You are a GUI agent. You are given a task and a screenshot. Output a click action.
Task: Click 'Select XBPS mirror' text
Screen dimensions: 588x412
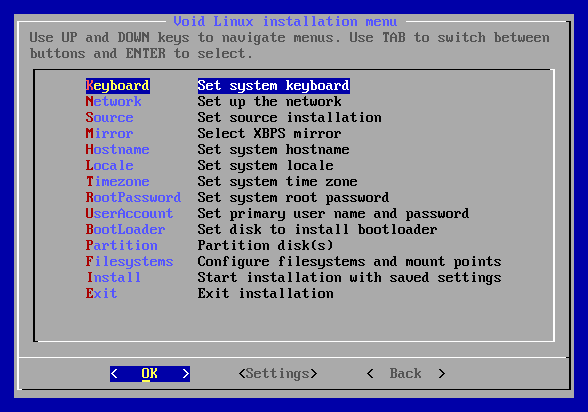pyautogui.click(x=270, y=133)
